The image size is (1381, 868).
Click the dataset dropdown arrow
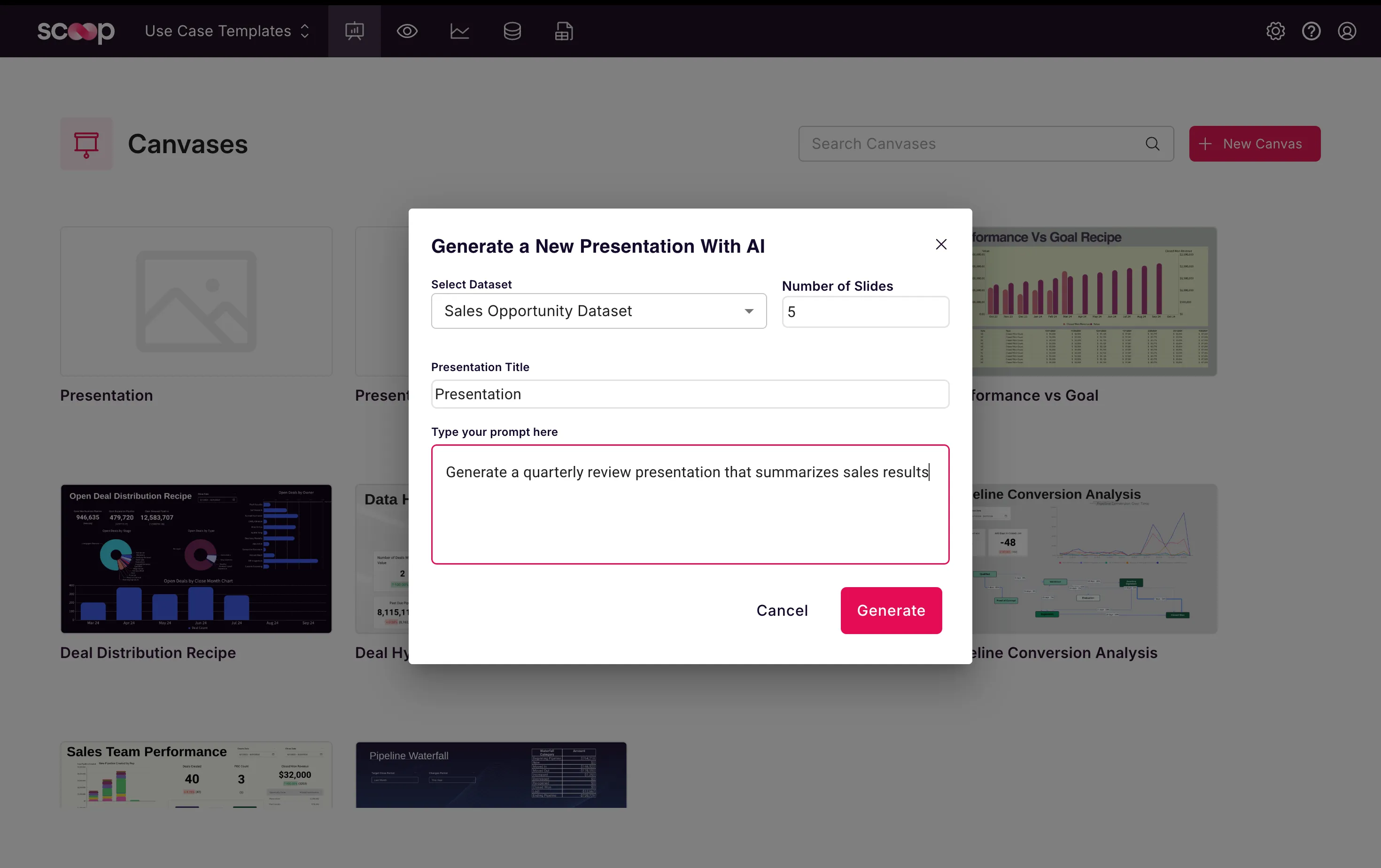(x=748, y=311)
